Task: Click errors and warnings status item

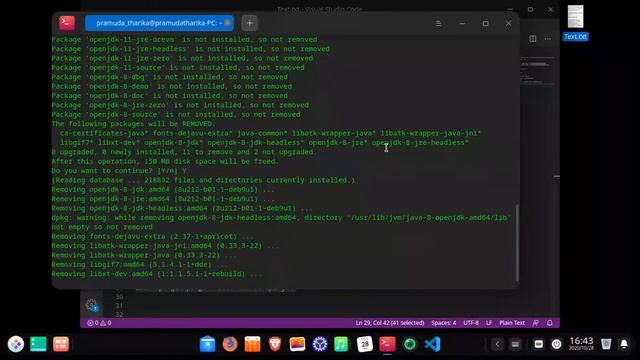Action: pyautogui.click(x=99, y=323)
